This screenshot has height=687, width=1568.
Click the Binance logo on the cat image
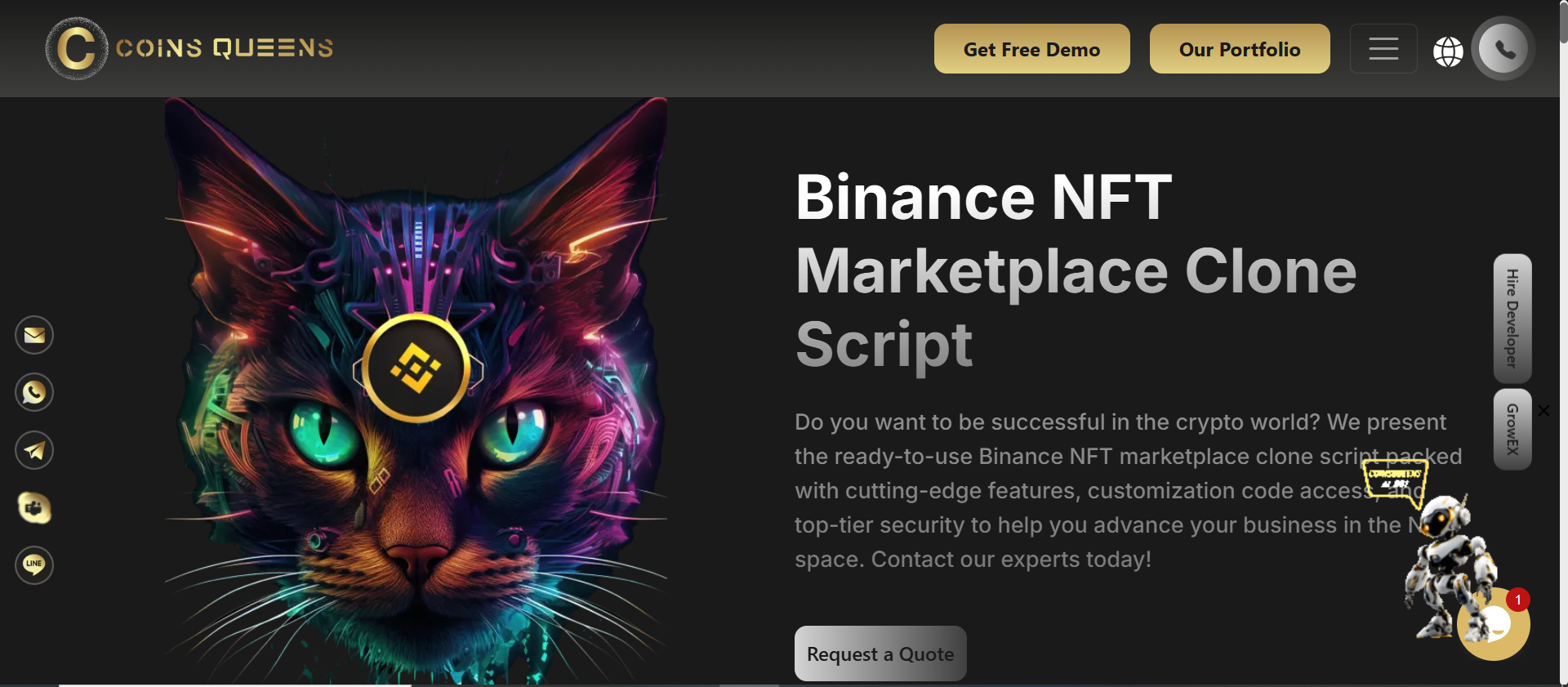[416, 368]
